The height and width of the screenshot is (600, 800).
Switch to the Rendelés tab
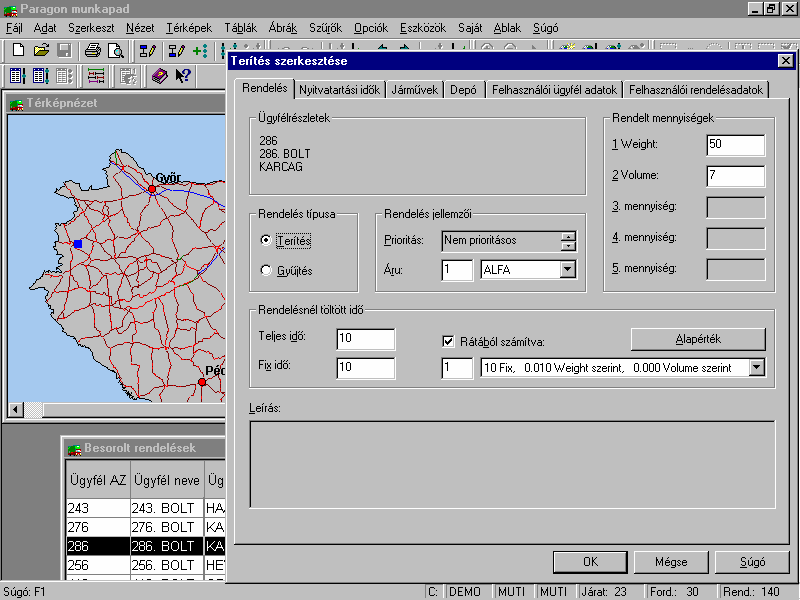tap(265, 88)
